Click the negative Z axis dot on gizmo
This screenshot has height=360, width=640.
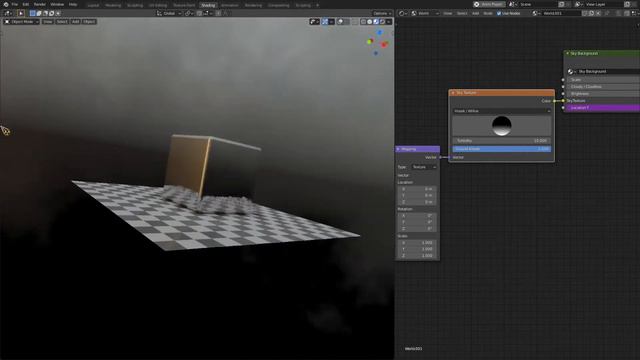coord(376,53)
